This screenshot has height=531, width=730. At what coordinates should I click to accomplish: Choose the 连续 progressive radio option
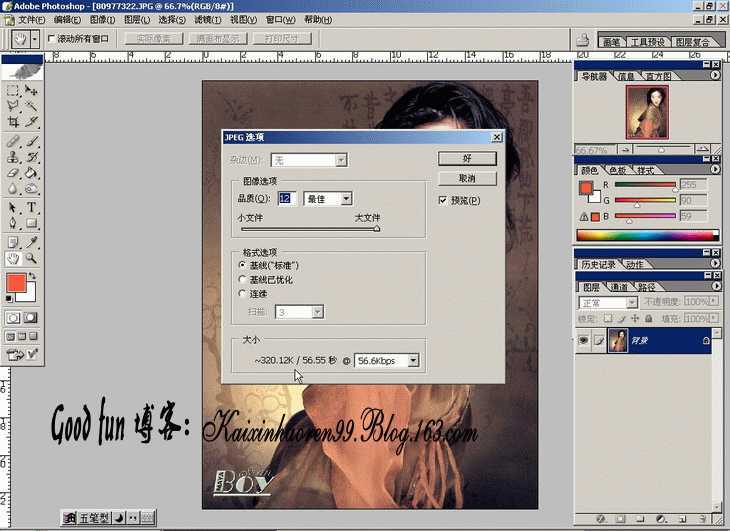point(242,294)
